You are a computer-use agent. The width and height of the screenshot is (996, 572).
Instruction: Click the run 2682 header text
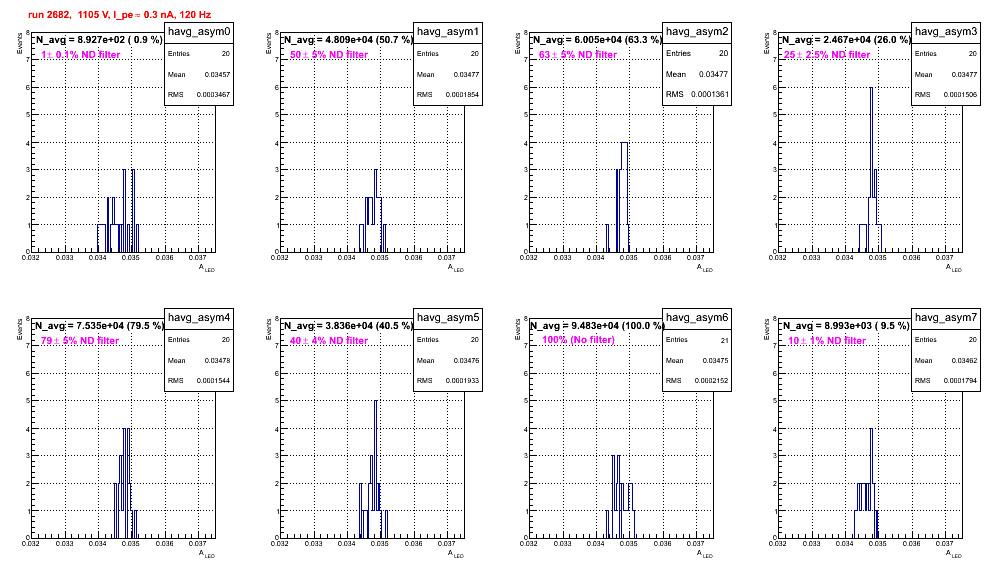pyautogui.click(x=119, y=15)
